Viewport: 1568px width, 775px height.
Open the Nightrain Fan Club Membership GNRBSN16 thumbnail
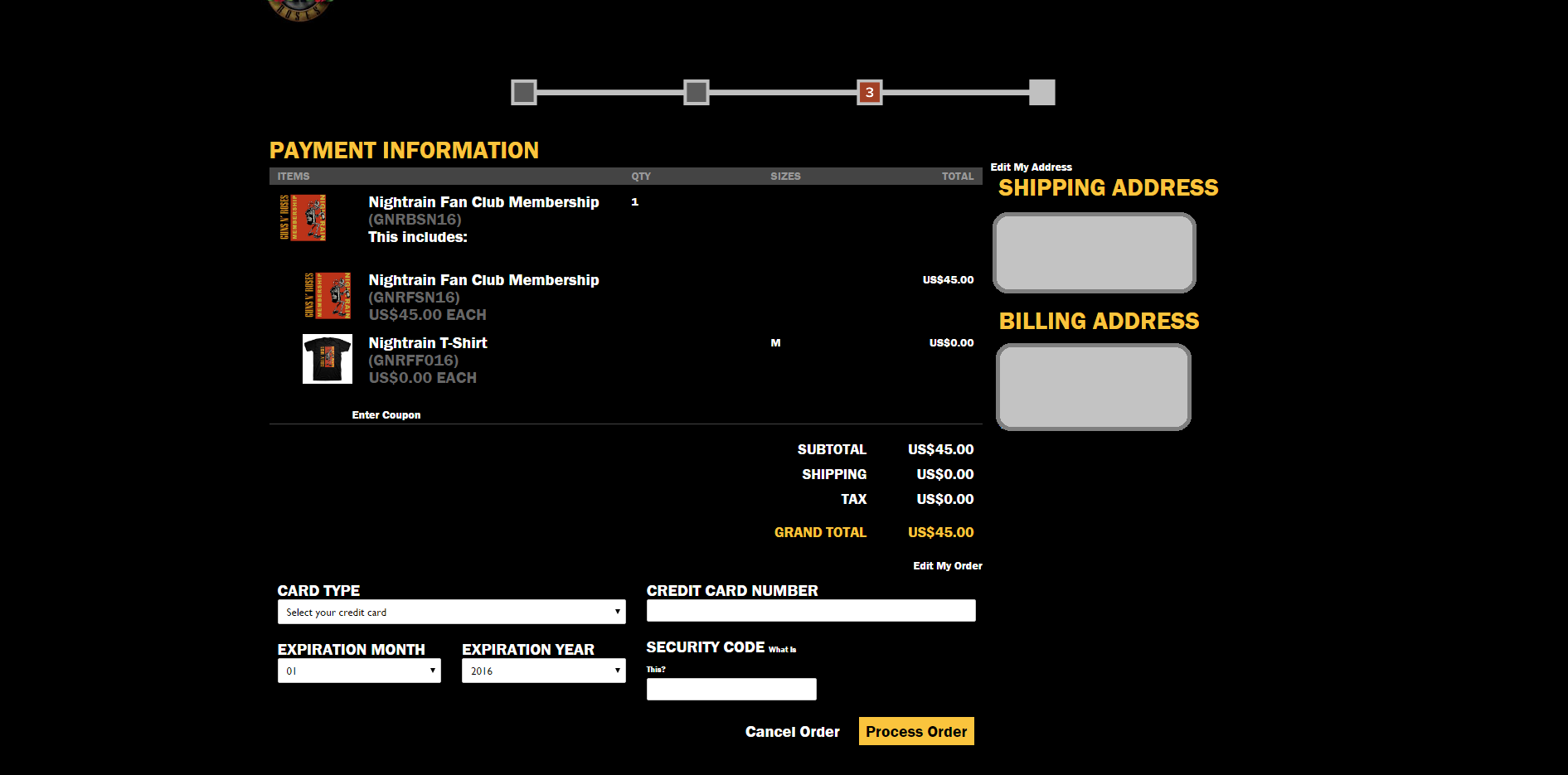(303, 218)
